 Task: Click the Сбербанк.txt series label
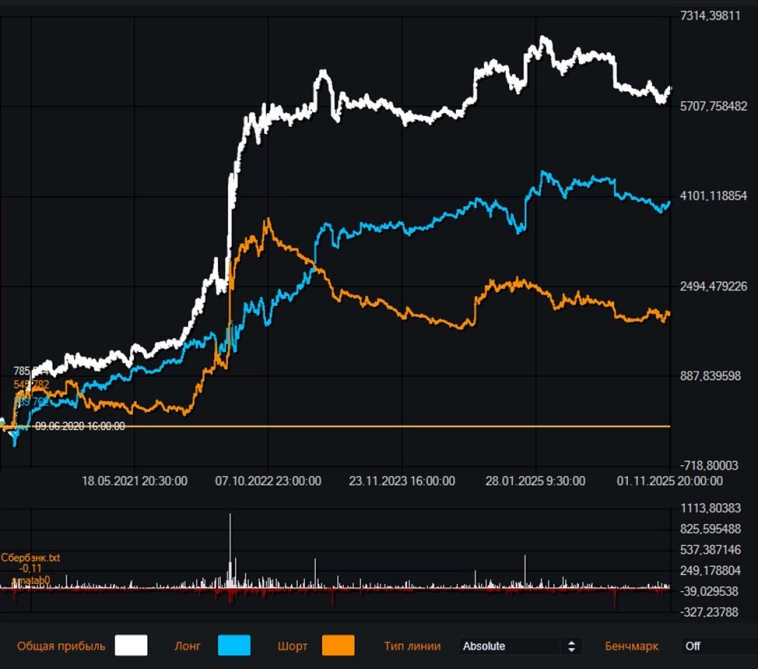pos(31,557)
